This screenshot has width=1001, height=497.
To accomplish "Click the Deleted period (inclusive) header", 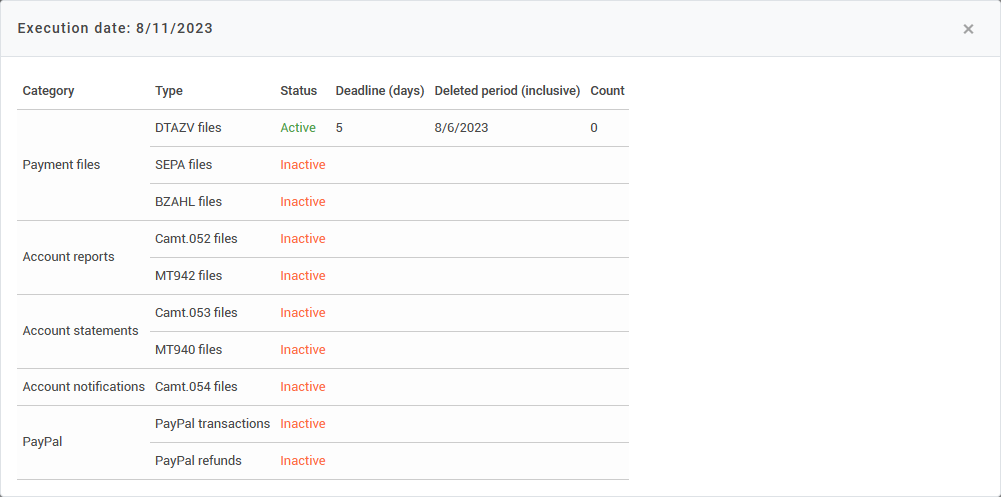I will click(x=507, y=91).
